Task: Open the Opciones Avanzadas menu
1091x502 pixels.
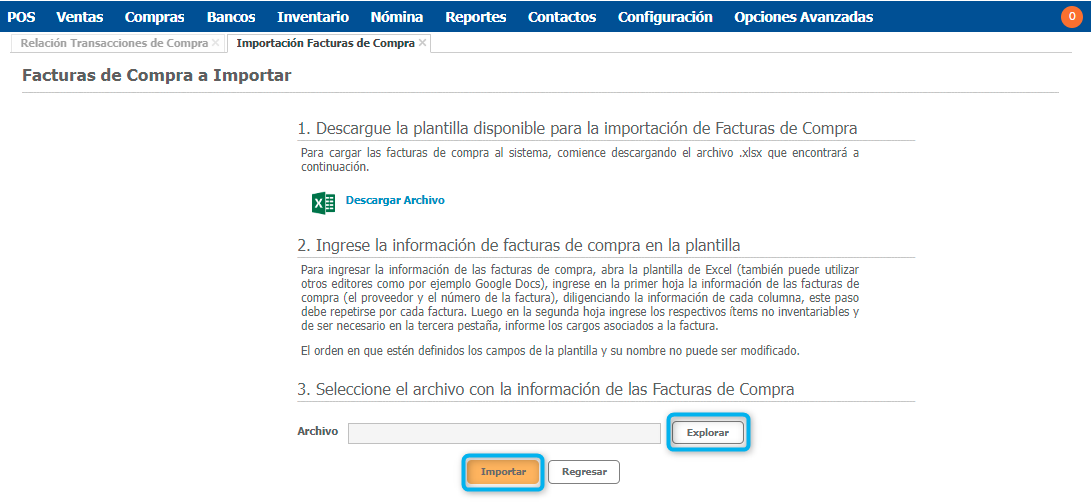Action: pos(803,17)
